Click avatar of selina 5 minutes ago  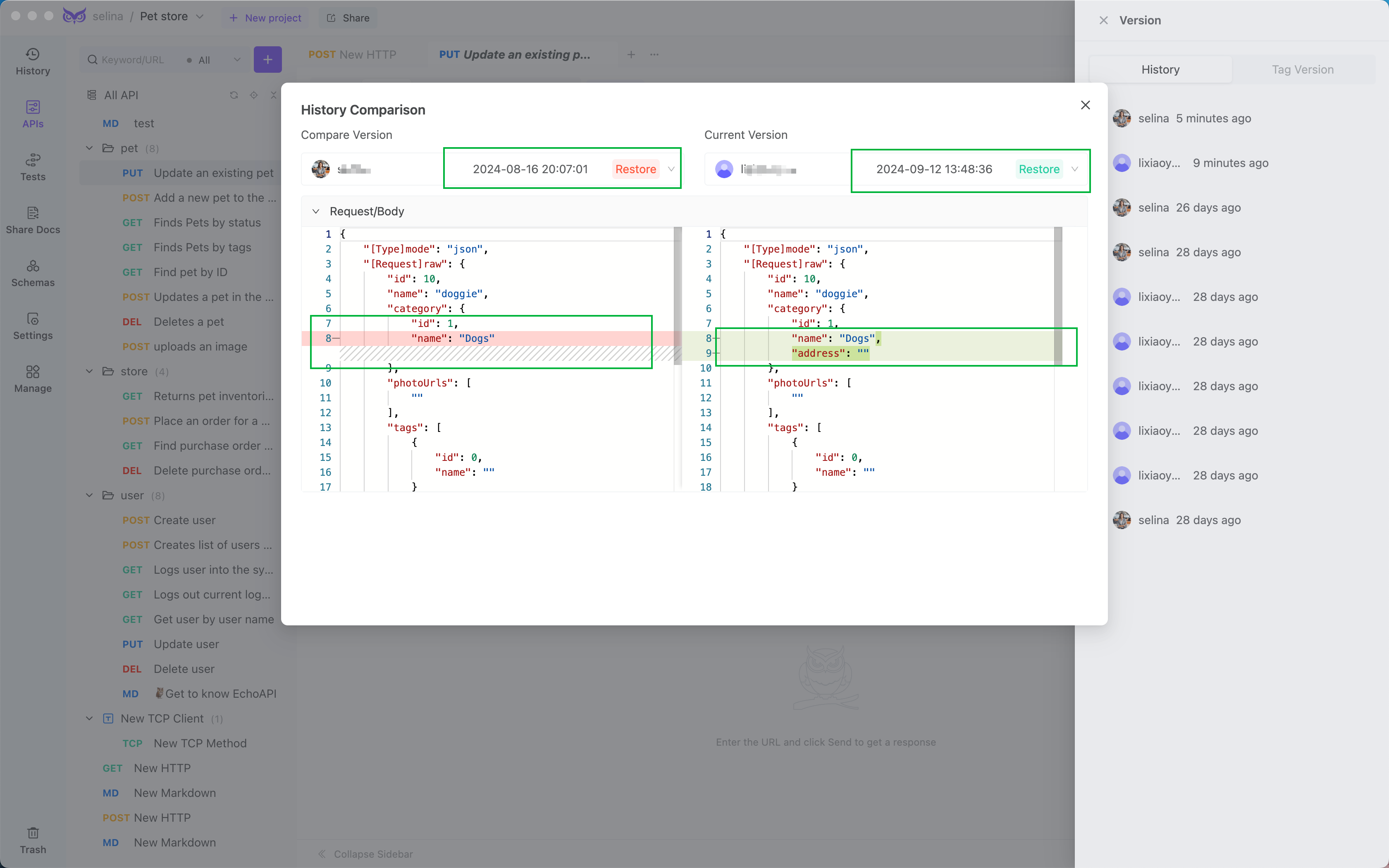1122,118
